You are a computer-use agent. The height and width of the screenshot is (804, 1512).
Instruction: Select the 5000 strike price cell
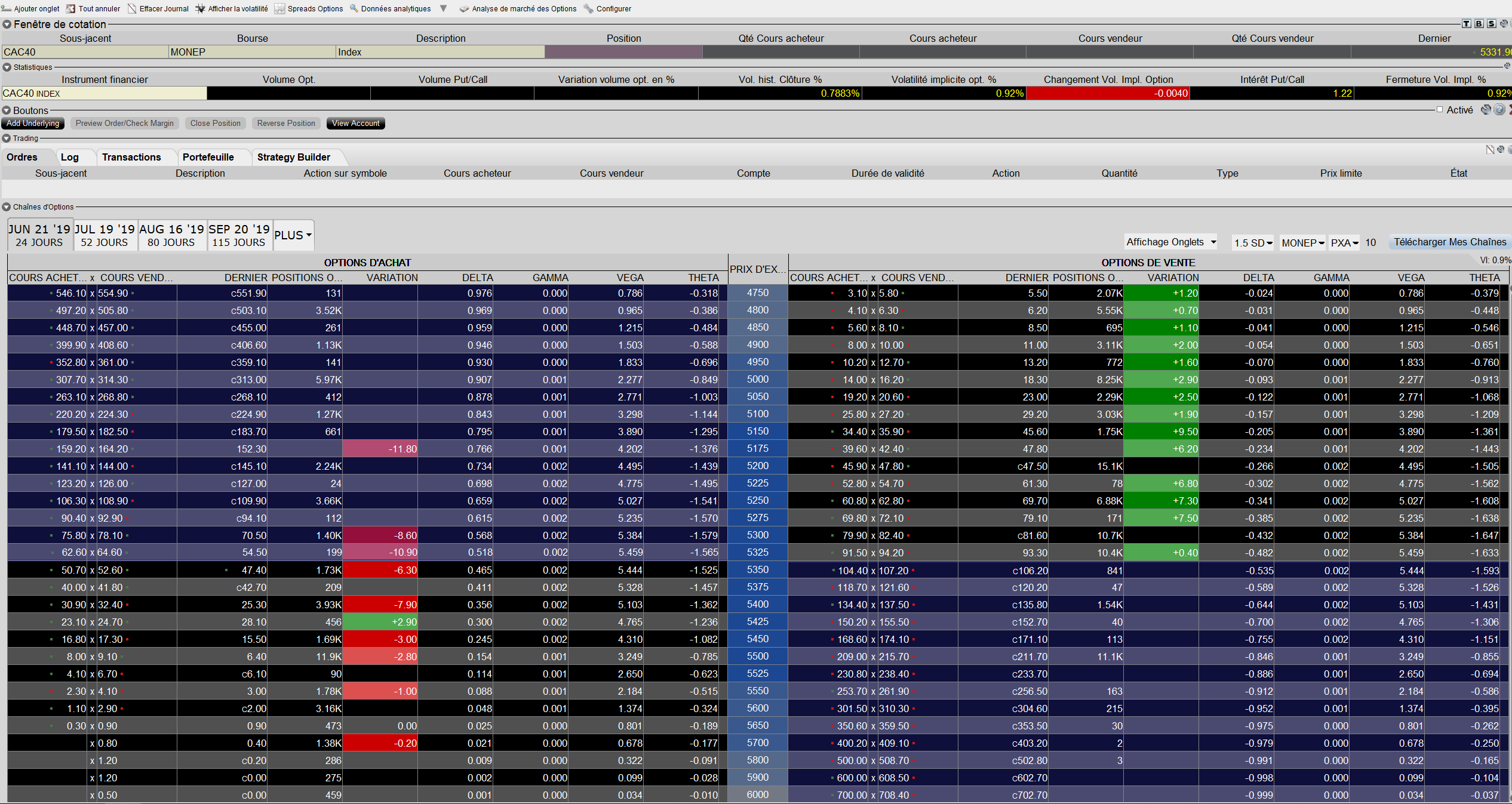[758, 379]
